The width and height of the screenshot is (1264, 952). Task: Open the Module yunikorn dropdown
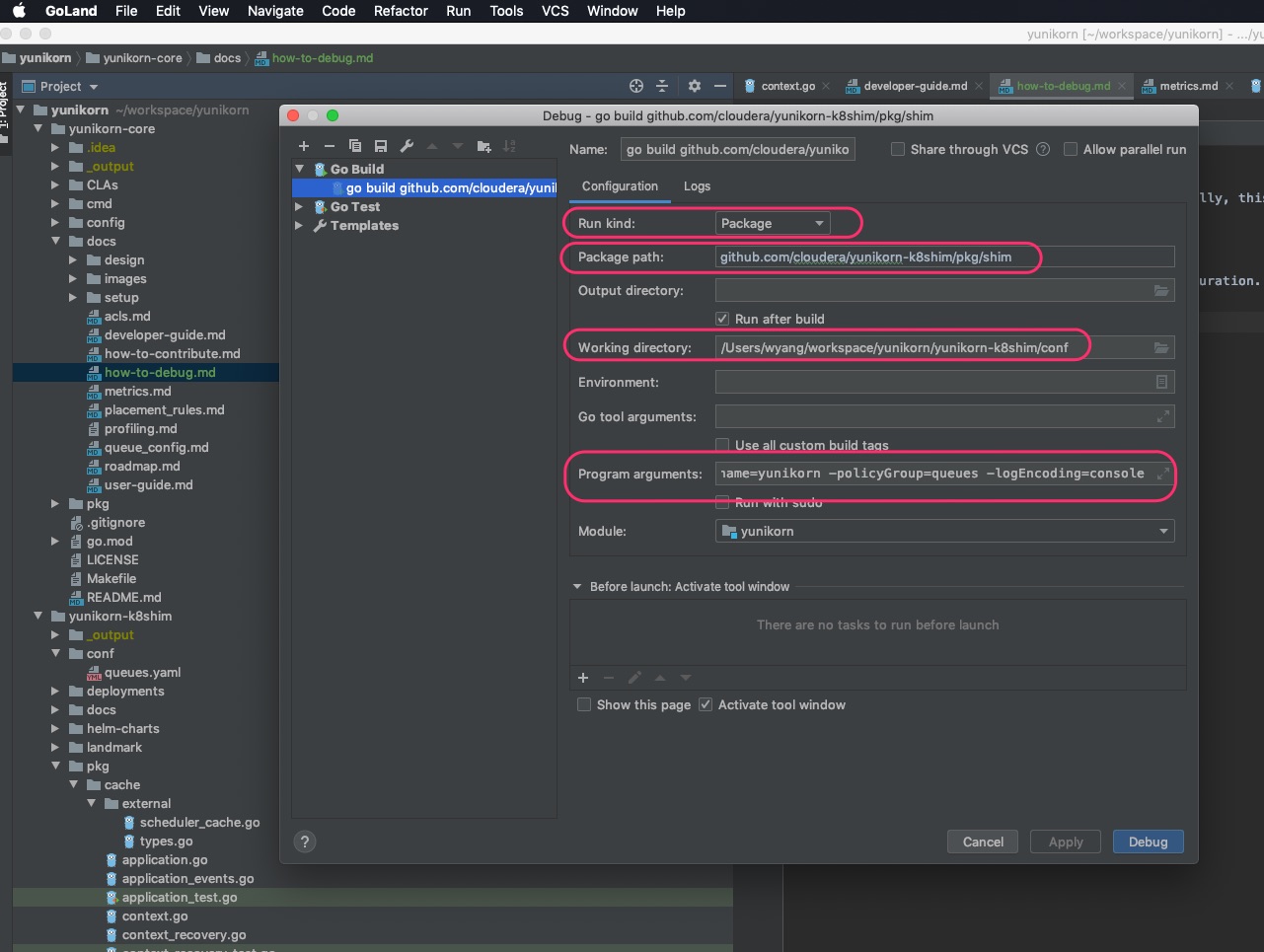click(943, 531)
